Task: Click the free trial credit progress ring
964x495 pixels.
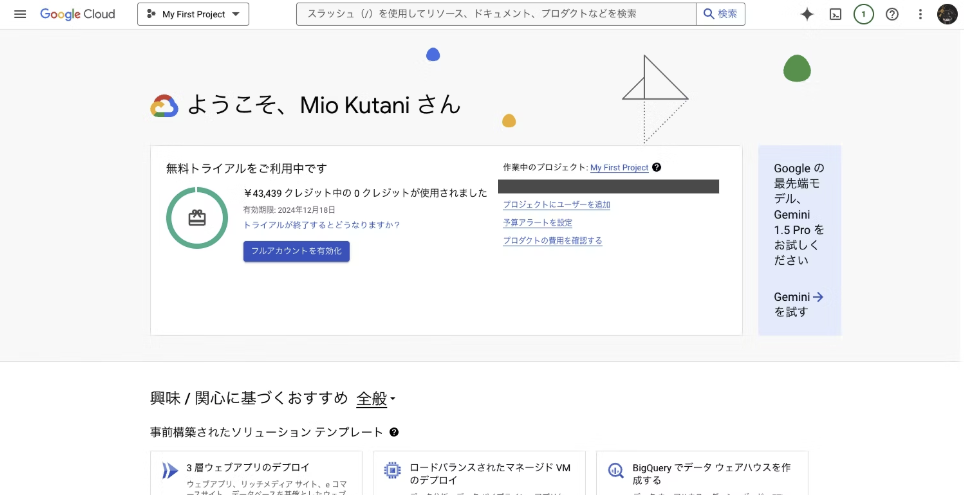Action: 197,218
